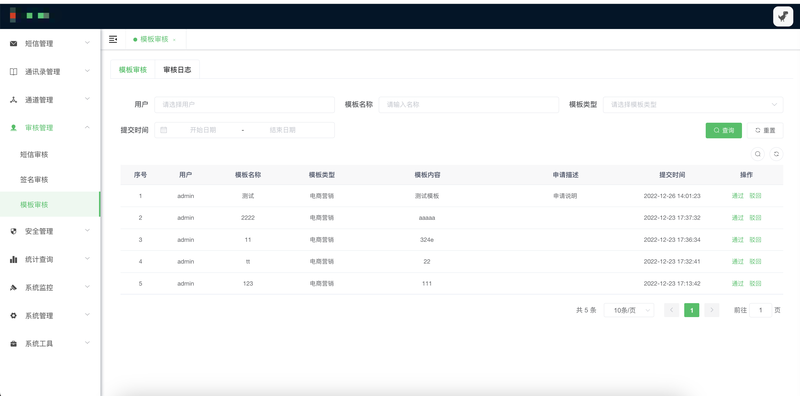Click the 安全管理 shield icon
Screen dimensions: 800x396
click(14, 232)
